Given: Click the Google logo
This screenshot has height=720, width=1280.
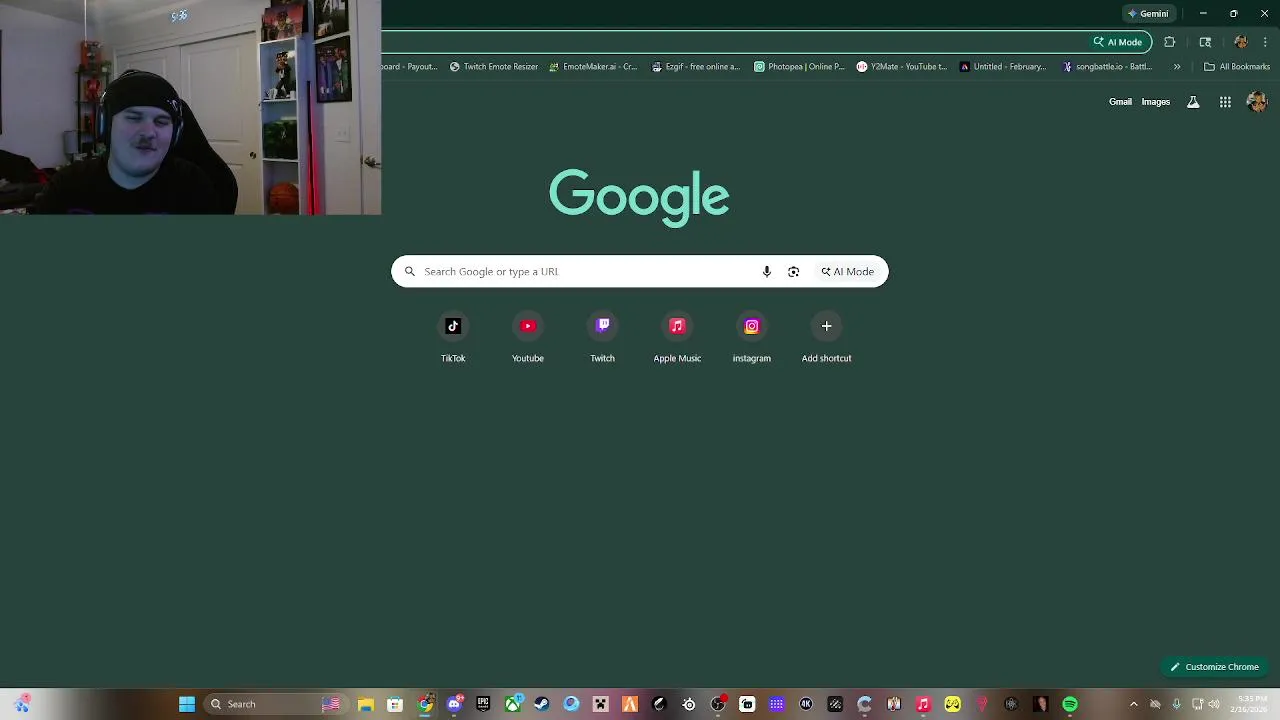Looking at the screenshot, I should [x=639, y=197].
